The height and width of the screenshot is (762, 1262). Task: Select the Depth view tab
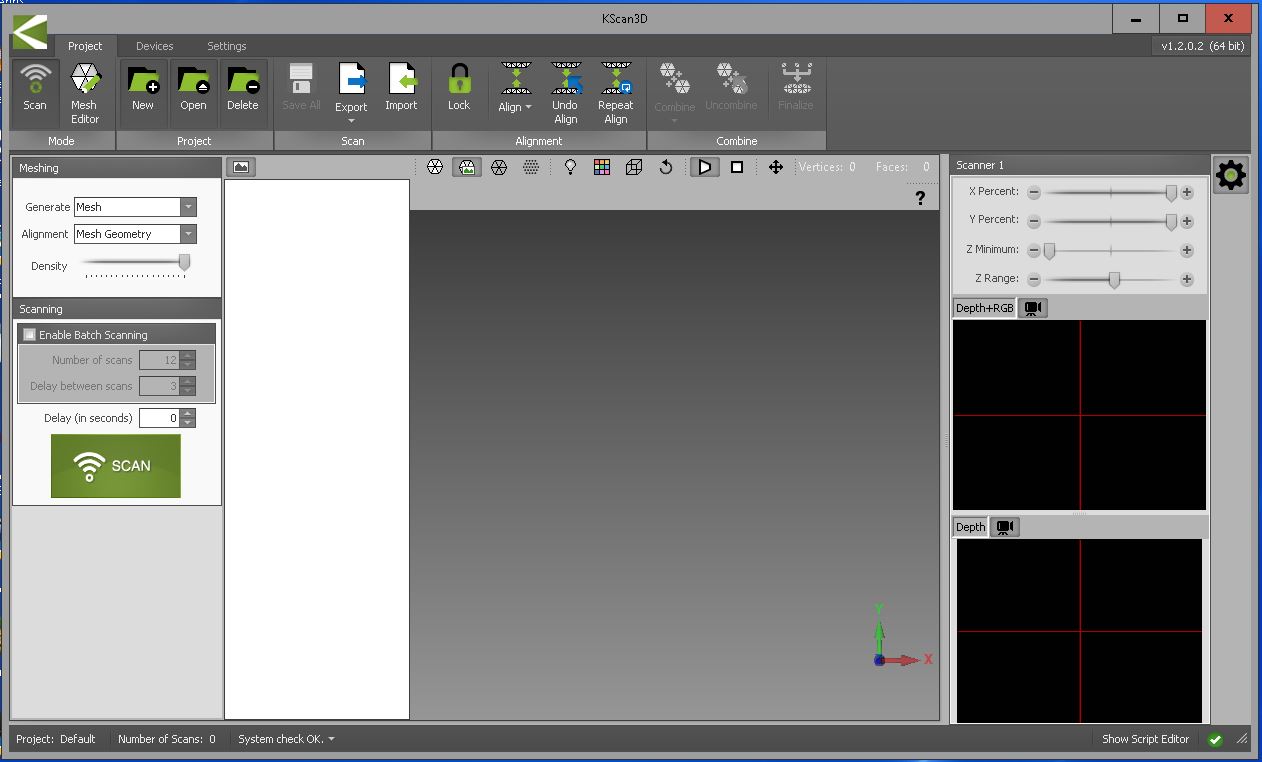tap(970, 527)
